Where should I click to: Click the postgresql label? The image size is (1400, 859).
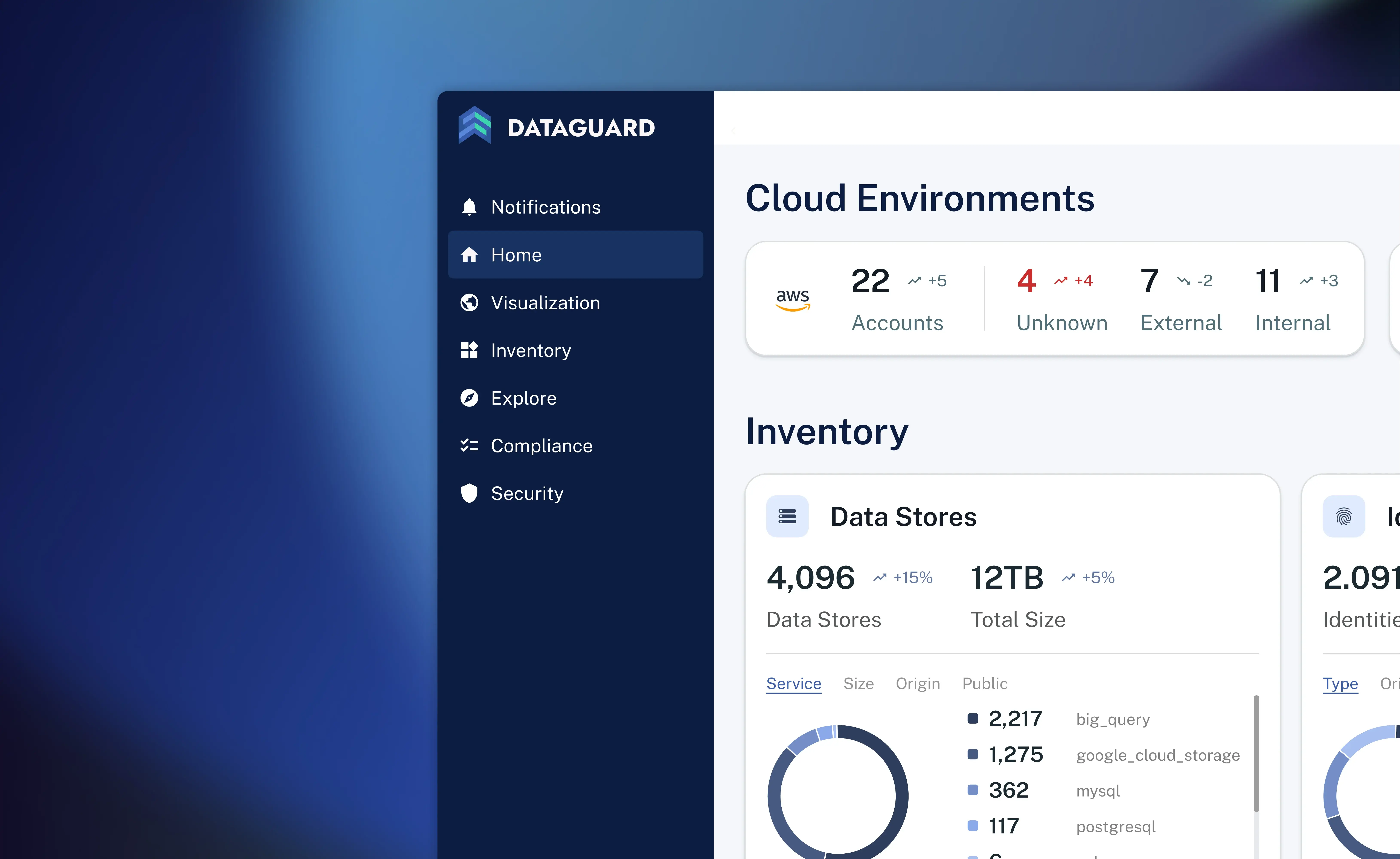(x=1116, y=827)
